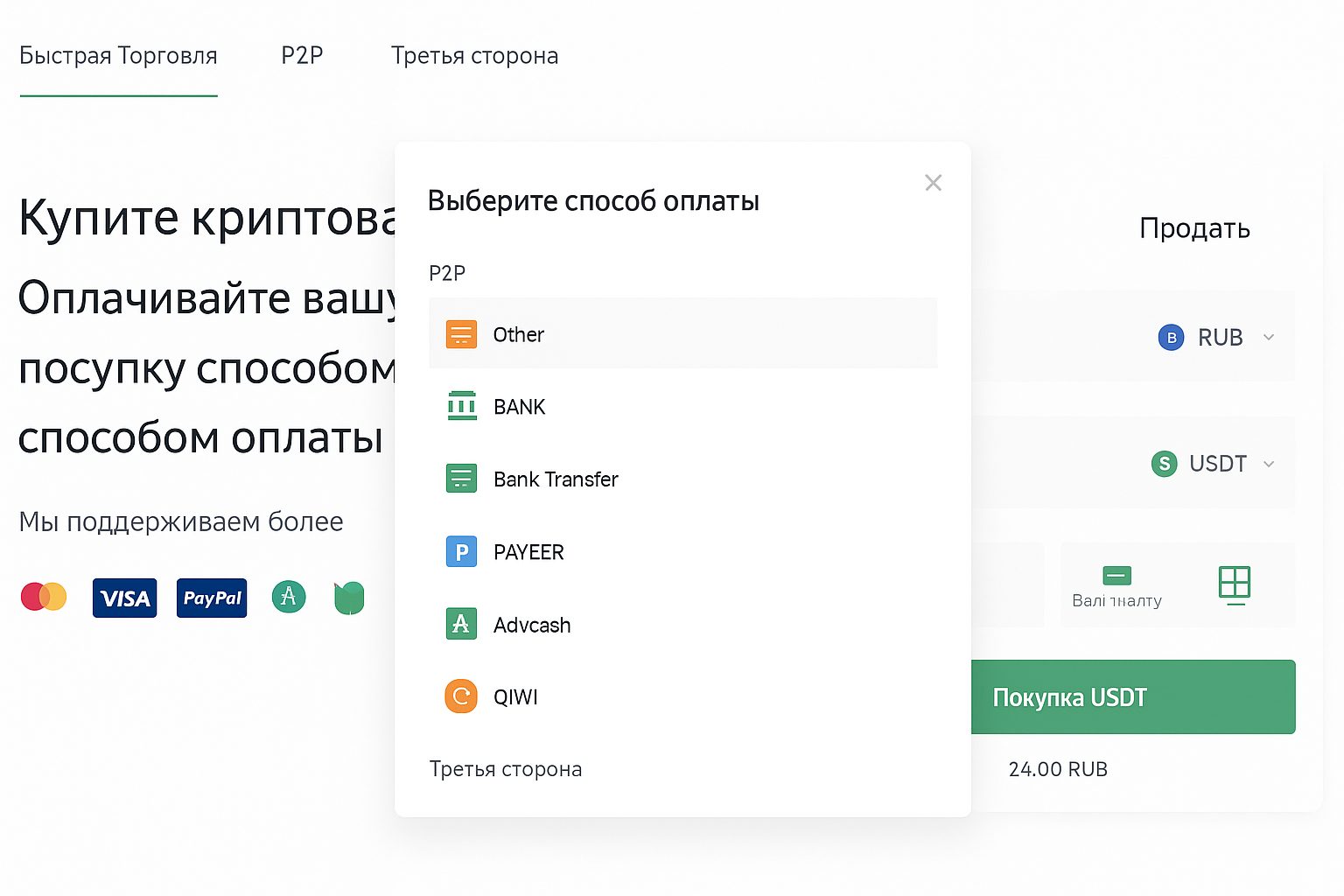Expand the USDT coin dropdown
Viewport: 1344px width, 896px height.
pos(1213,464)
